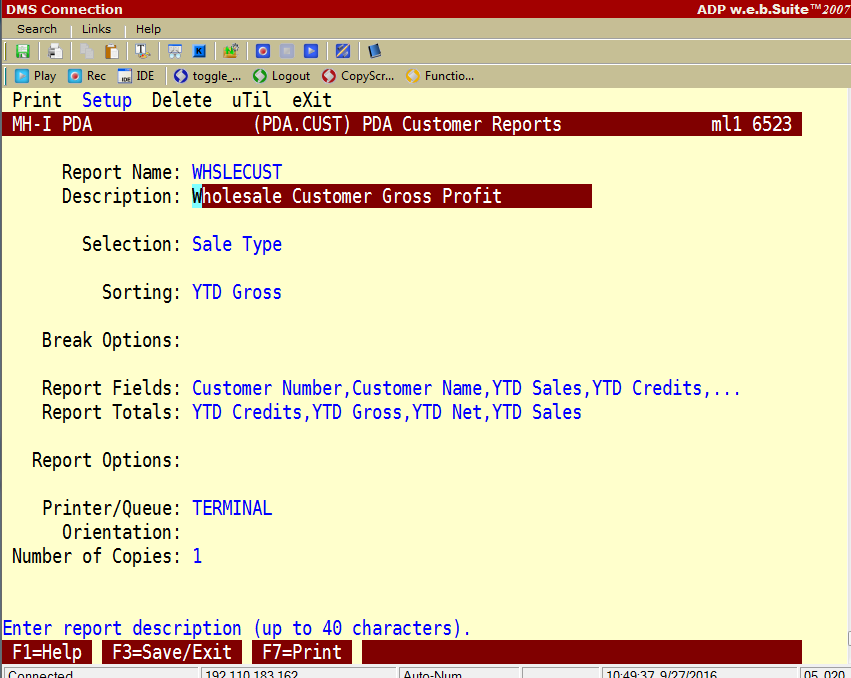Select the Delete terminal menu option
This screenshot has width=851, height=678.
coord(182,100)
